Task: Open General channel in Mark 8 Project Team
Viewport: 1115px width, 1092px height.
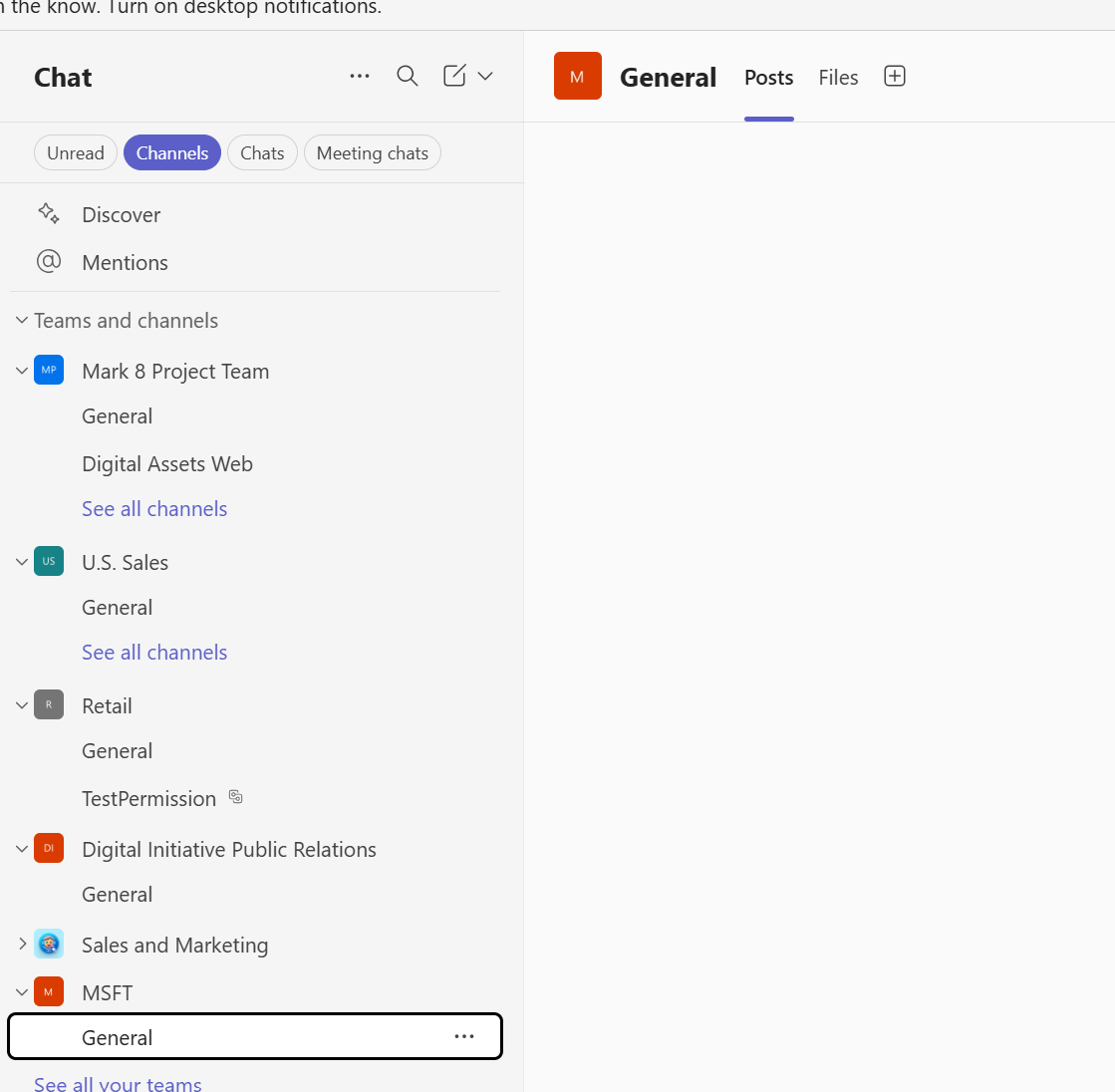Action: pos(117,415)
